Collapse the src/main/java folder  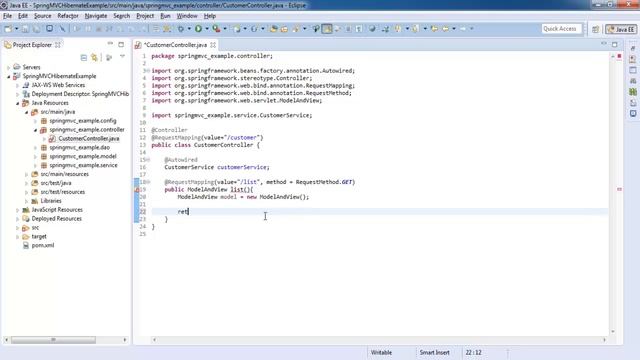pos(27,112)
